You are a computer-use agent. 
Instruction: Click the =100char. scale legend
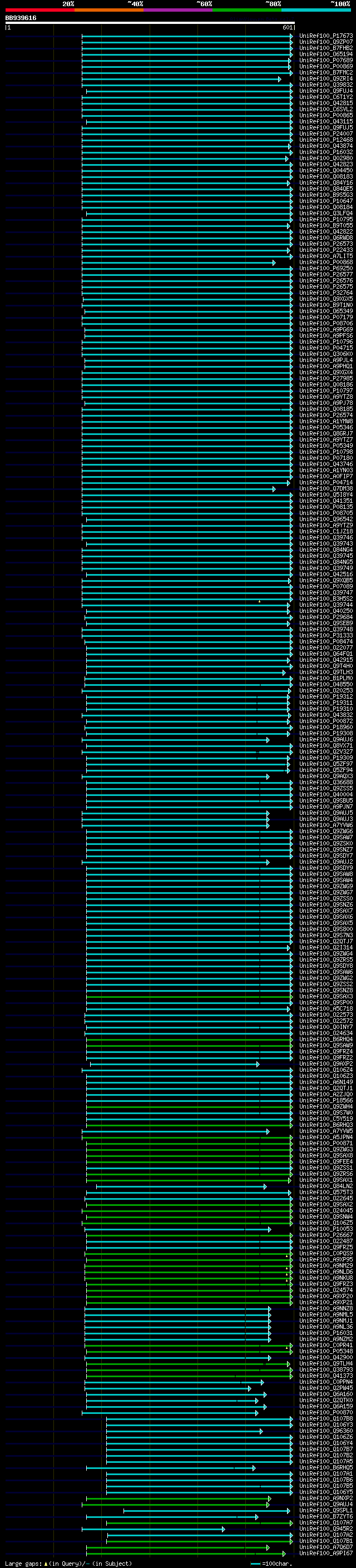(x=271, y=1563)
